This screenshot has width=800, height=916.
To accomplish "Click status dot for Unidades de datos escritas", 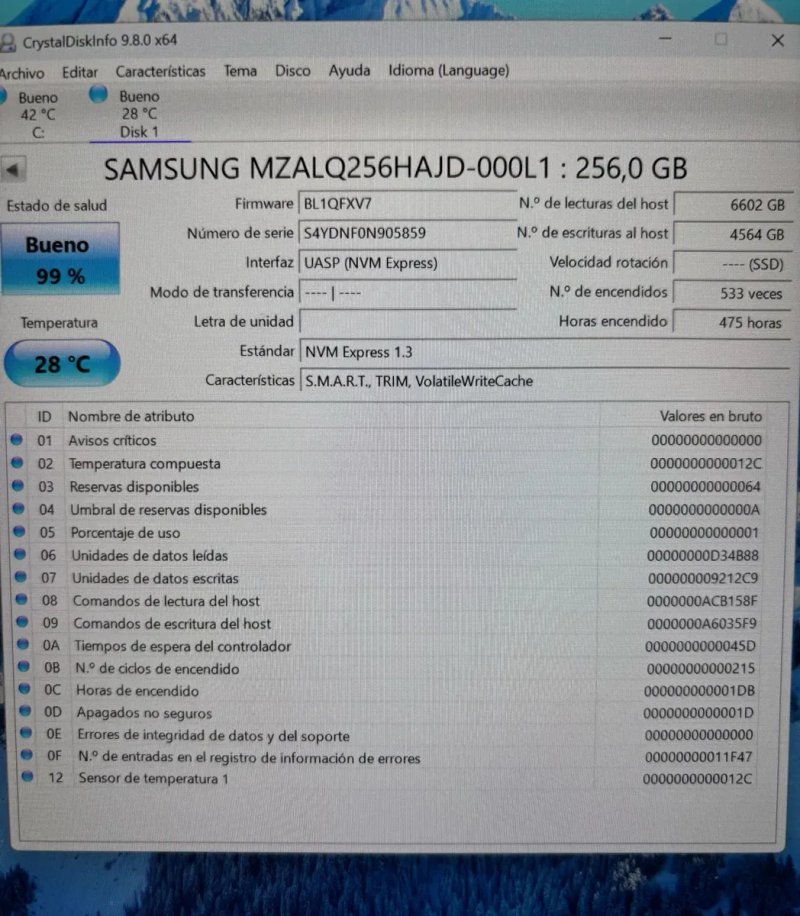I will click(x=20, y=577).
